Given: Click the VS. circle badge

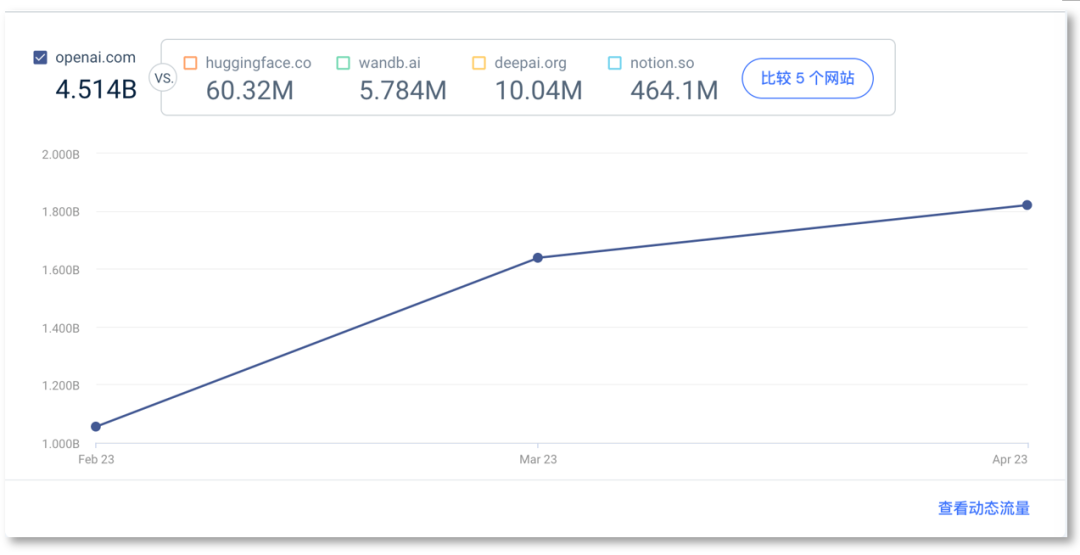Looking at the screenshot, I should (162, 78).
